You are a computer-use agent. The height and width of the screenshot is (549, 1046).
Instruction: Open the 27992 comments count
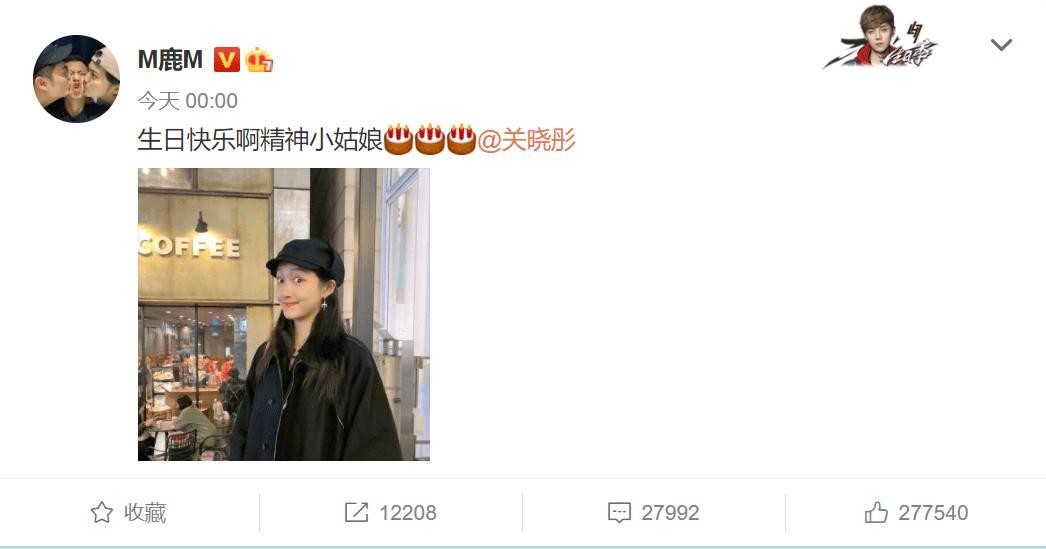670,512
